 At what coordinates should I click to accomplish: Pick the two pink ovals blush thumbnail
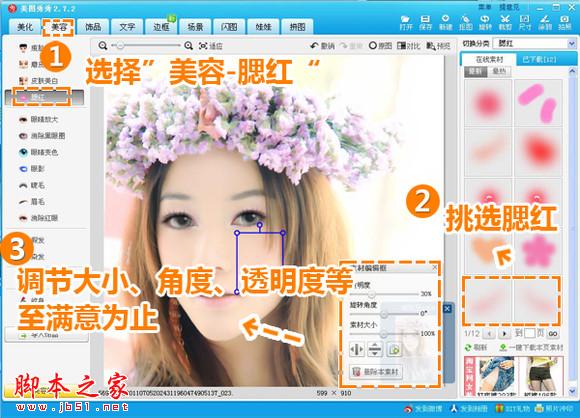pos(538,103)
